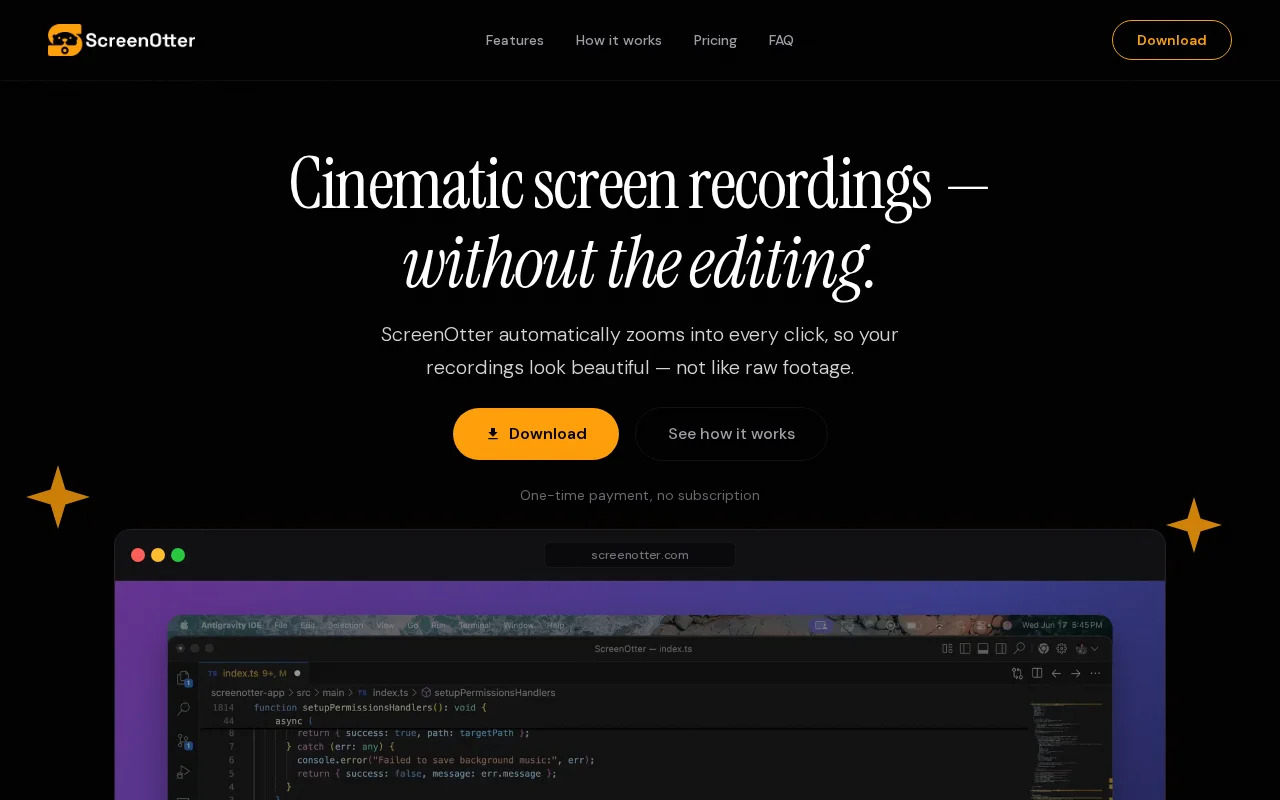The width and height of the screenshot is (1280, 800).
Task: Click open changes icon in IDE preview
Action: pos(1017,674)
